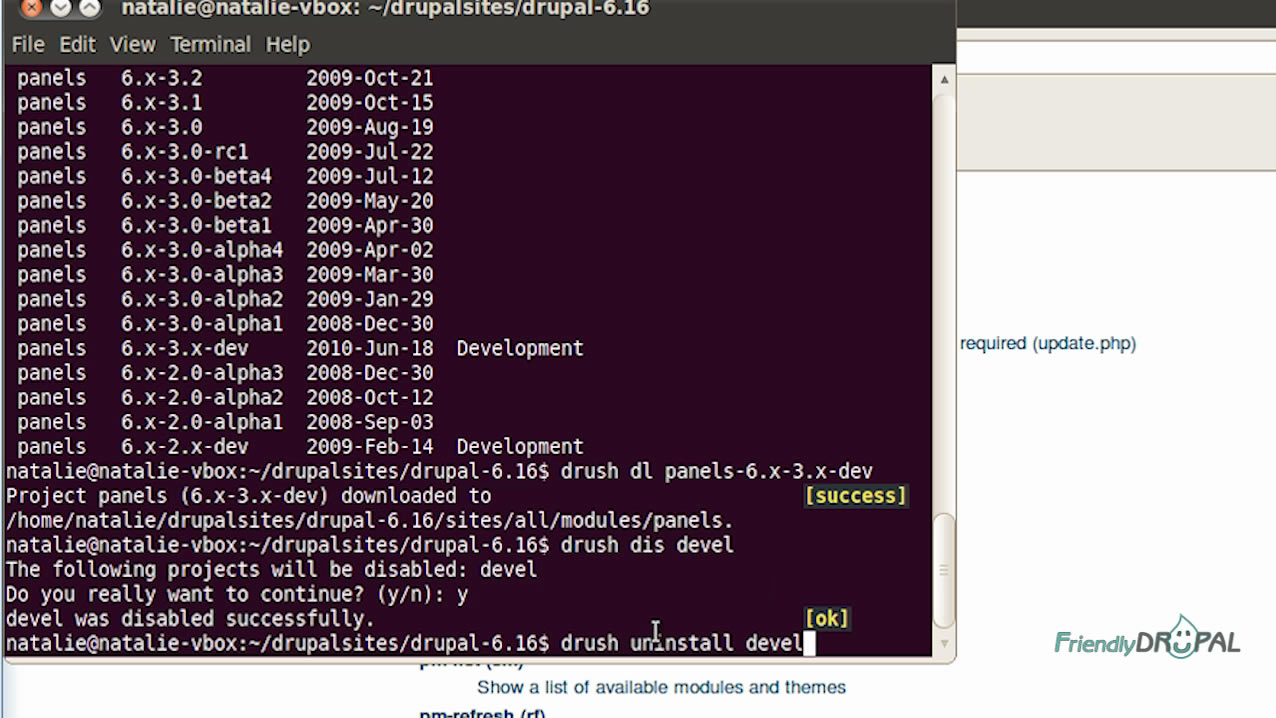This screenshot has height=718, width=1276.
Task: Click the scrollbar track above the thumb
Action: coord(943,300)
